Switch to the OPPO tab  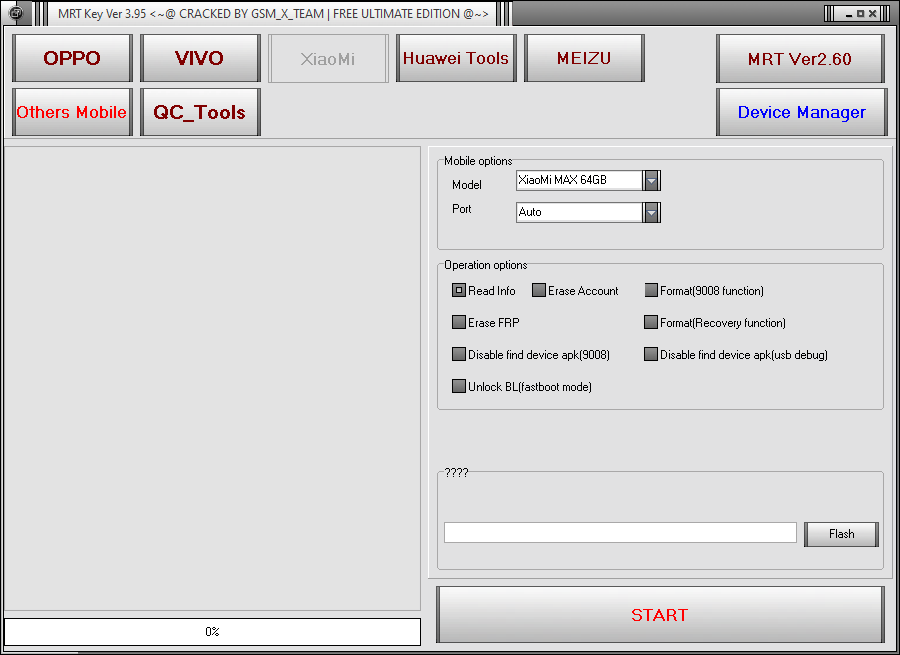point(72,58)
